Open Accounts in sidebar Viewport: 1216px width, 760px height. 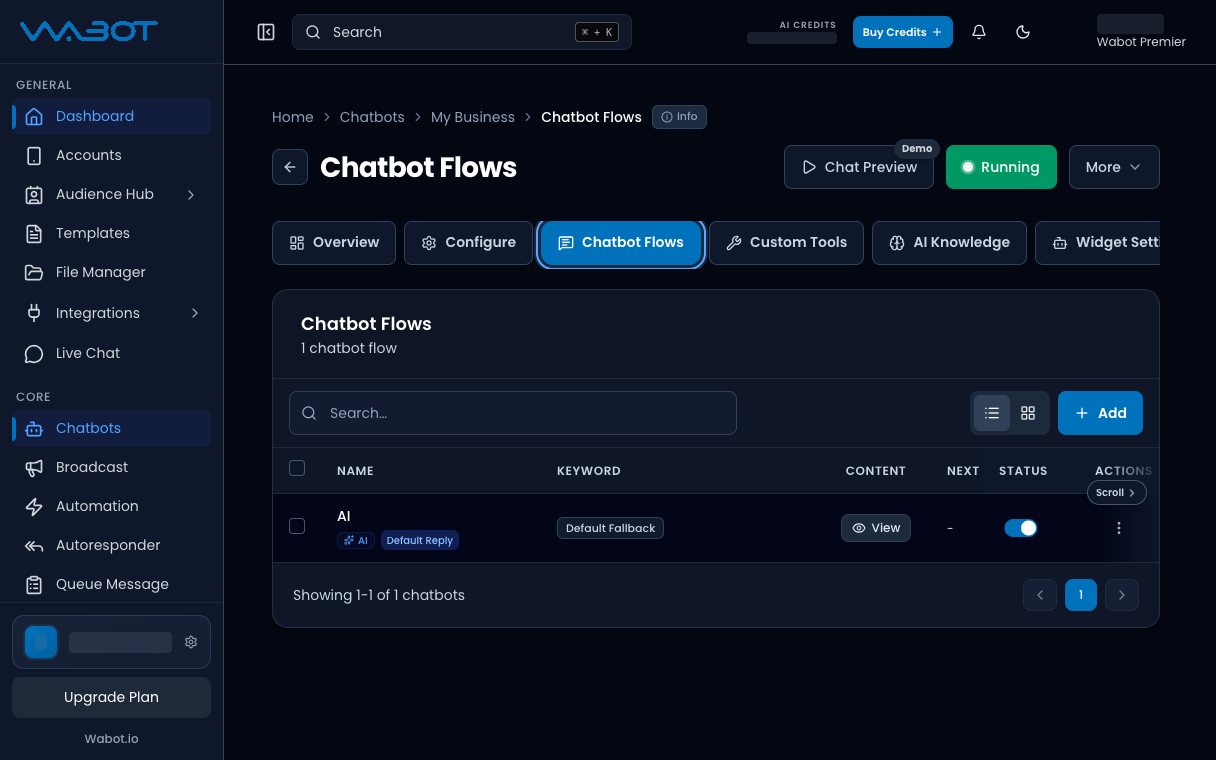(x=111, y=155)
